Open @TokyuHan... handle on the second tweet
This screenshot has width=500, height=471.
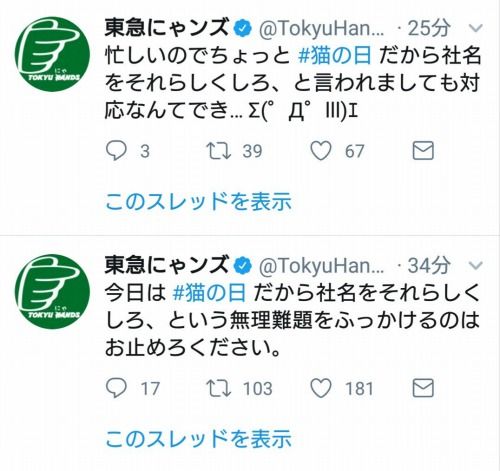(322, 266)
